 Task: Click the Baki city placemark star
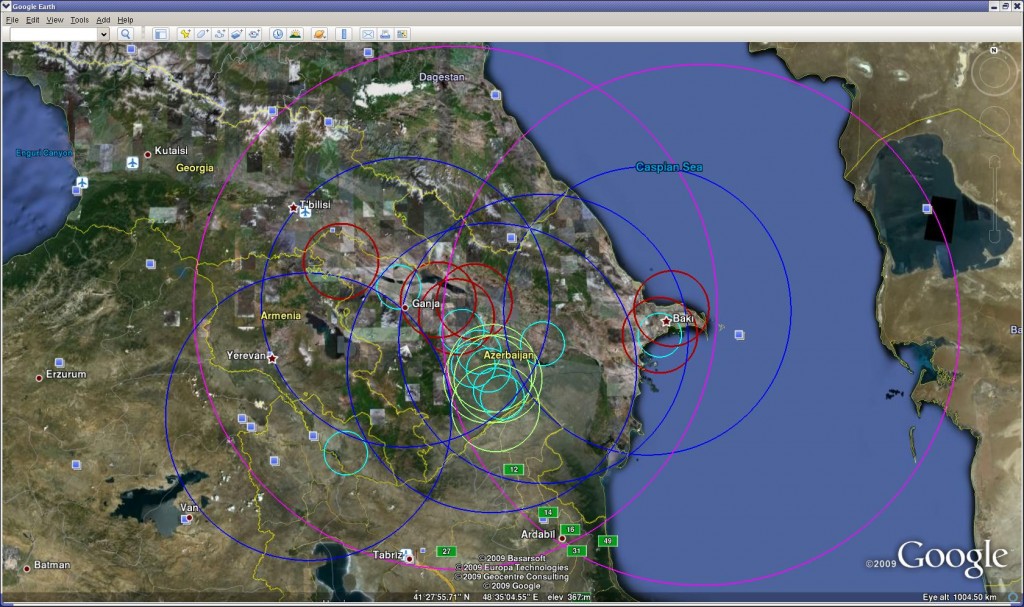click(667, 321)
